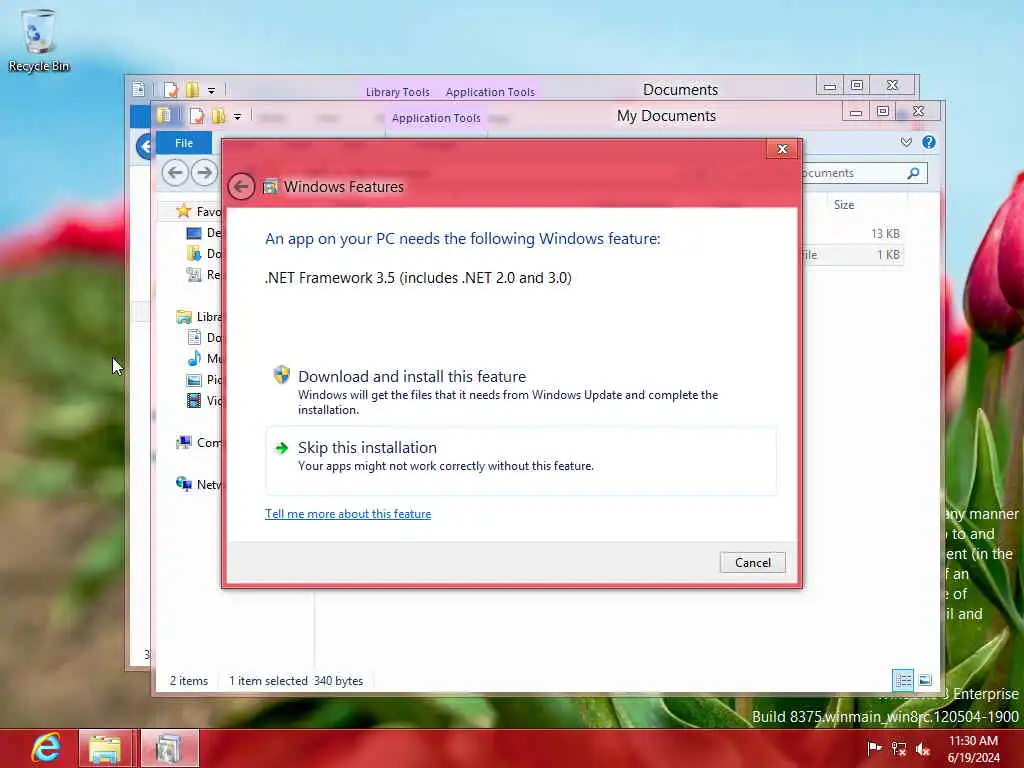
Task: Select Desktop under Favorites
Action: tap(204, 233)
